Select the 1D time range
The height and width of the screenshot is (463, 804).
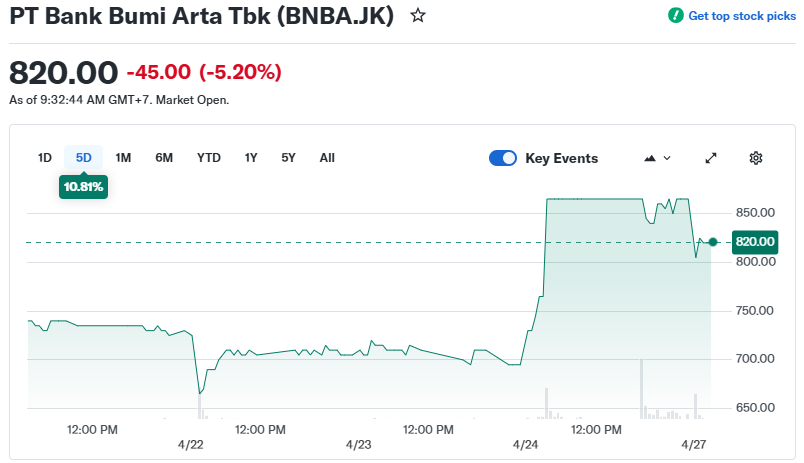click(45, 158)
